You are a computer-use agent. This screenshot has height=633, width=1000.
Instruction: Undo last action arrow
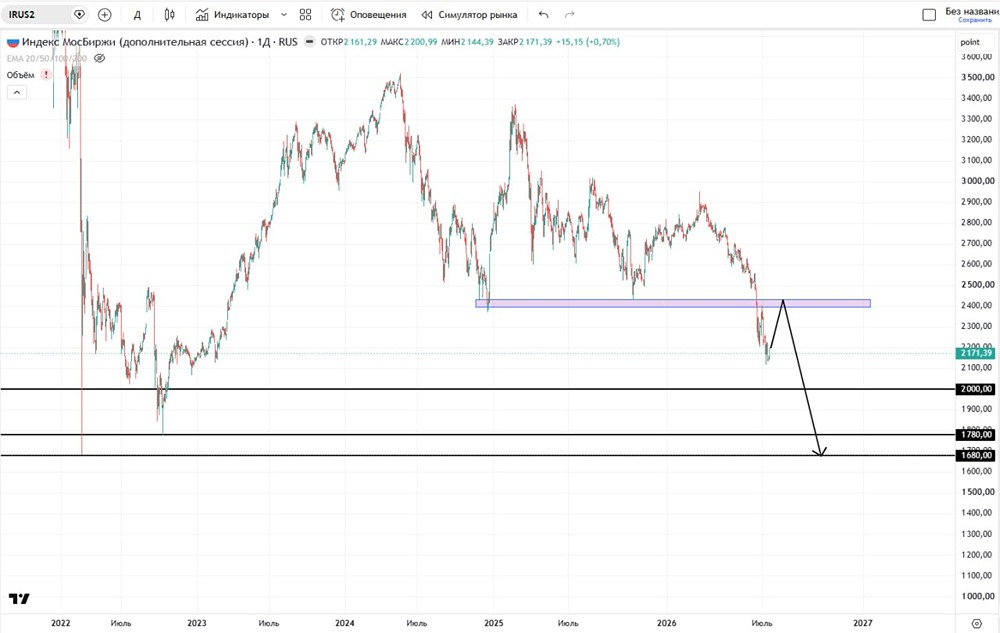(x=543, y=15)
